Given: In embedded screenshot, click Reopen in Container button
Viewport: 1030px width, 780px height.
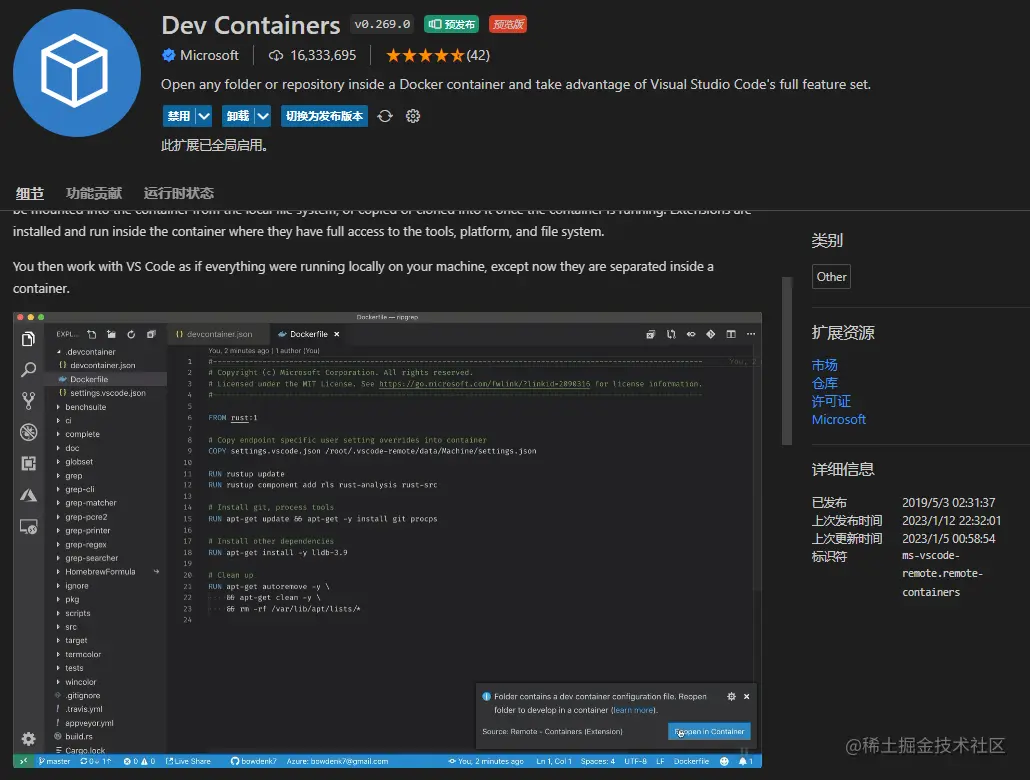Looking at the screenshot, I should [x=709, y=731].
